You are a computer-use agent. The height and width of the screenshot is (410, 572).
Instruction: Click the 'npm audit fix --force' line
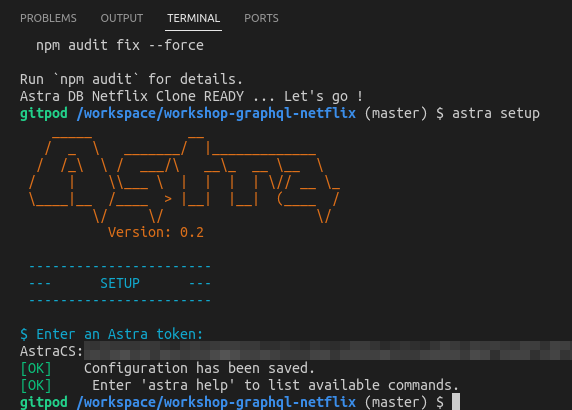[x=120, y=45]
